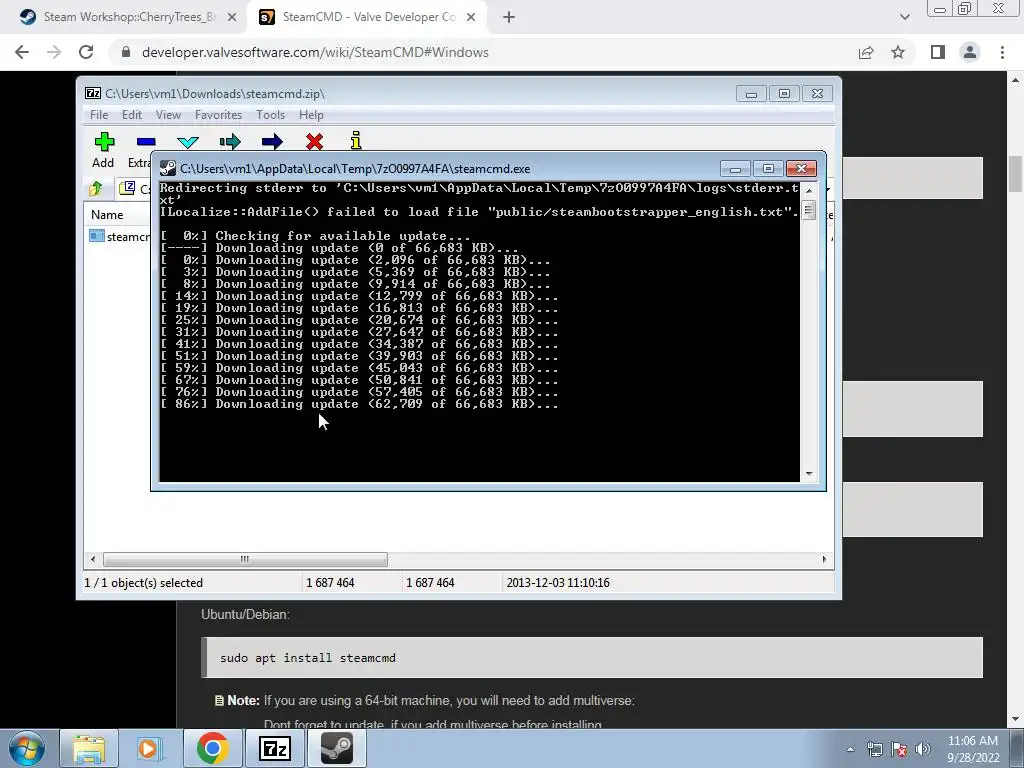
Task: Click the network tray icon
Action: 874,749
